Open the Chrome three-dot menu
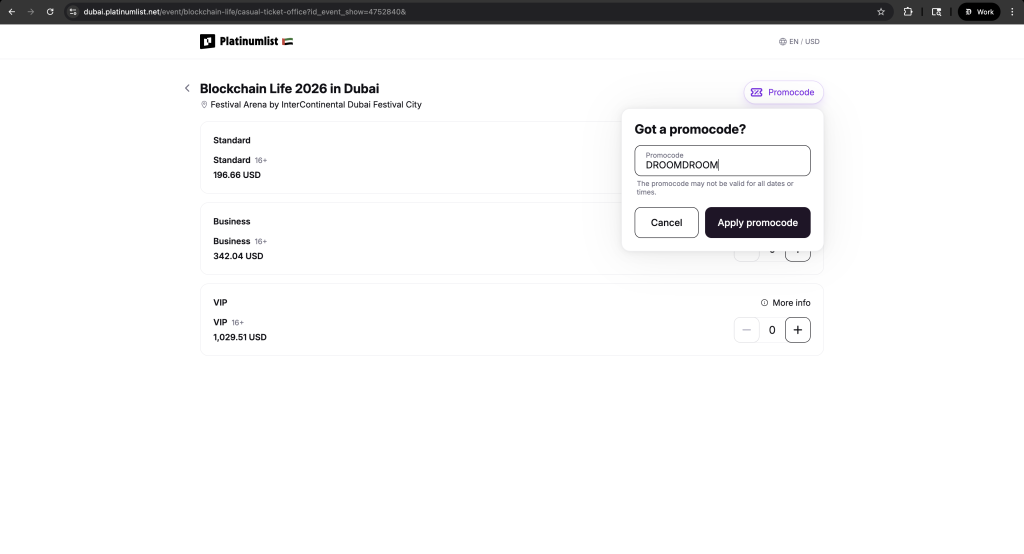The height and width of the screenshot is (554, 1024). pyautogui.click(x=1012, y=12)
